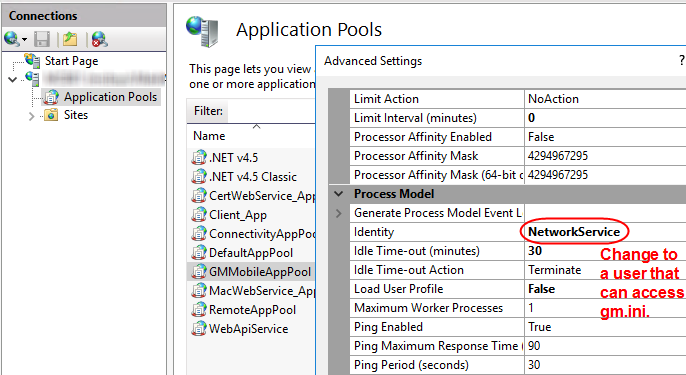Select the Load User Profile value False
This screenshot has width=686, height=375.
coord(542,289)
